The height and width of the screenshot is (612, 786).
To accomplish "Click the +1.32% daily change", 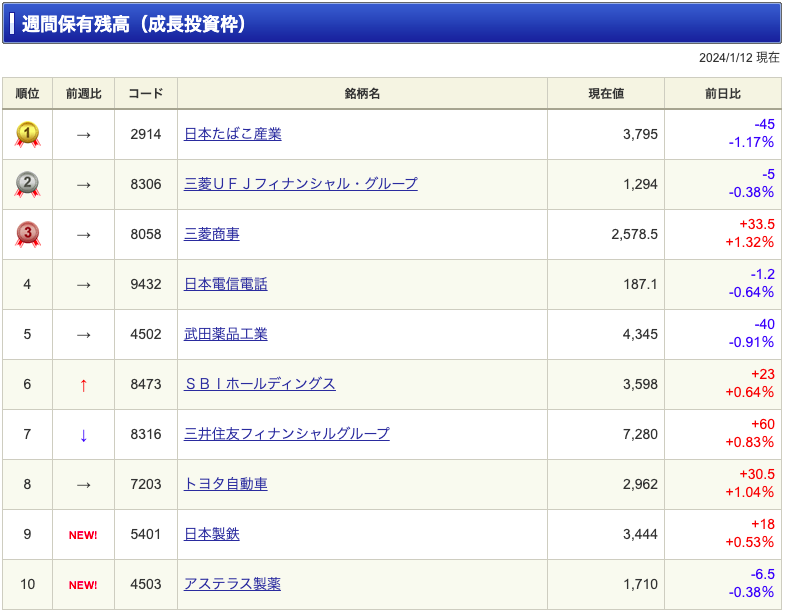I will pyautogui.click(x=750, y=243).
